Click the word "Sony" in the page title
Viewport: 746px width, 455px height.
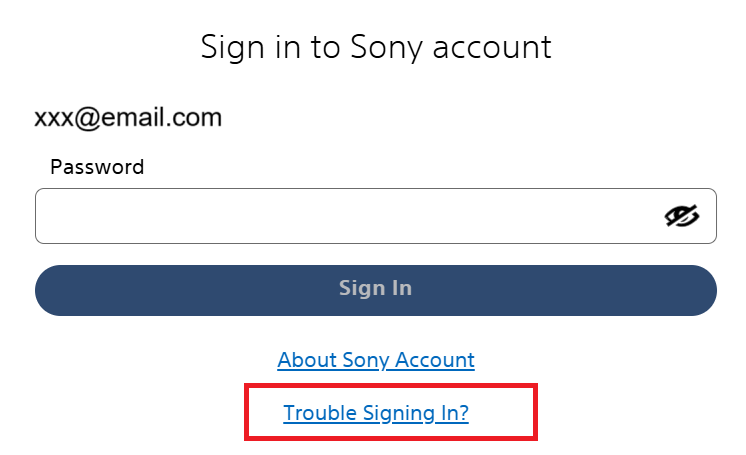click(x=387, y=47)
